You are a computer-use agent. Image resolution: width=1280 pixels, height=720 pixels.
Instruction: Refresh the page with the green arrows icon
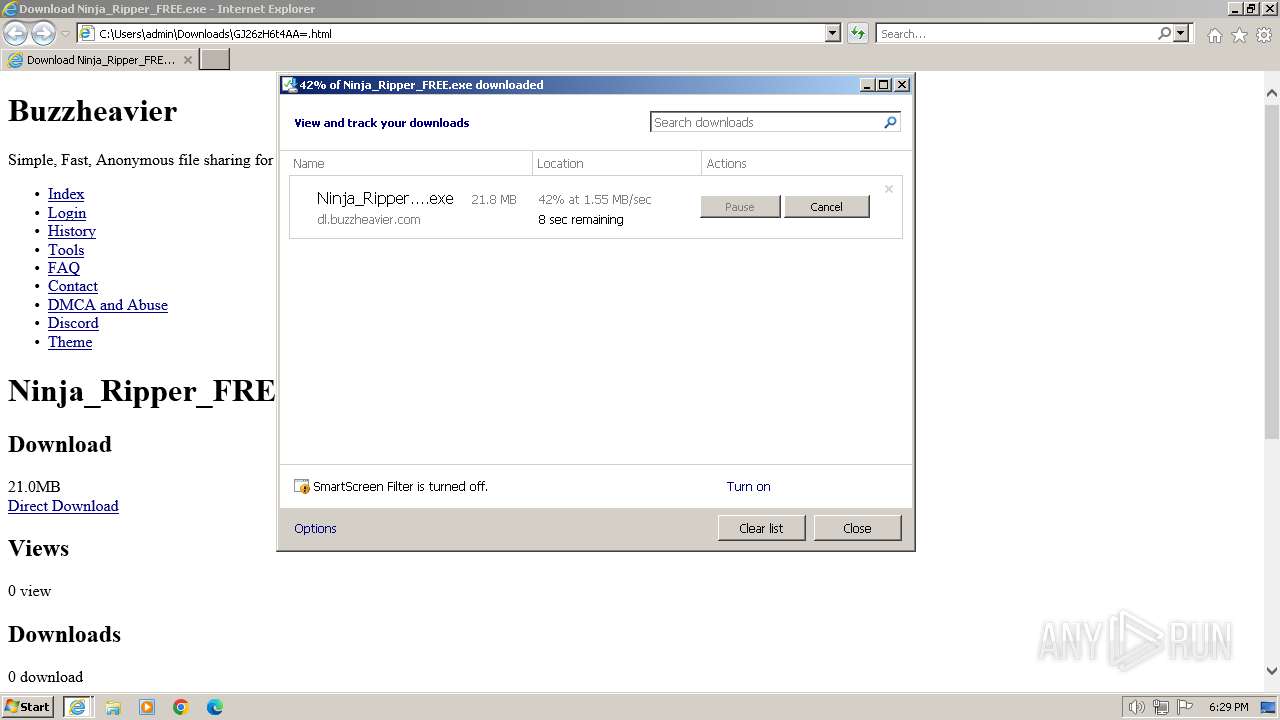pyautogui.click(x=857, y=33)
